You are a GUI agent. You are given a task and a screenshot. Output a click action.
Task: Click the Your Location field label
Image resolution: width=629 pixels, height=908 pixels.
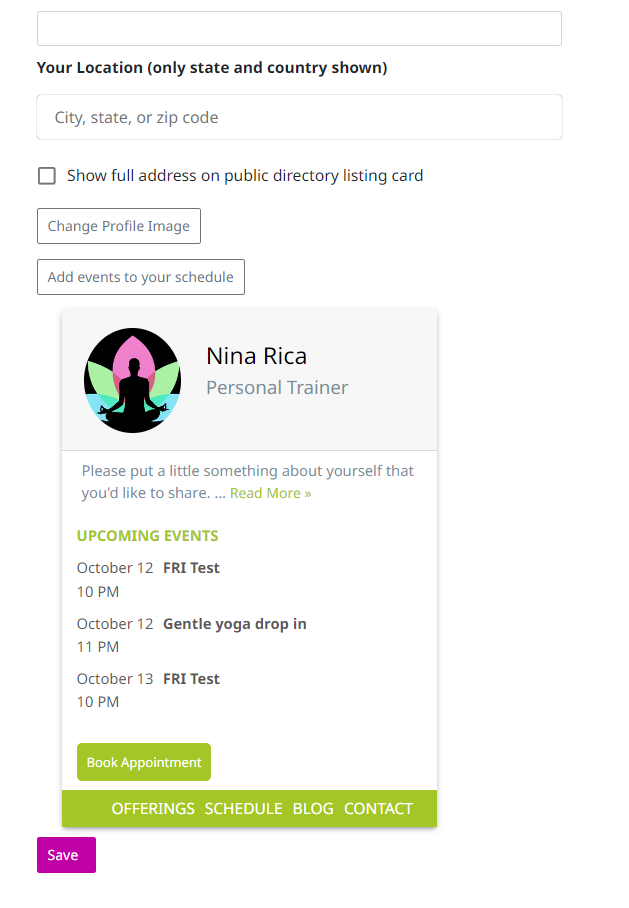(212, 68)
